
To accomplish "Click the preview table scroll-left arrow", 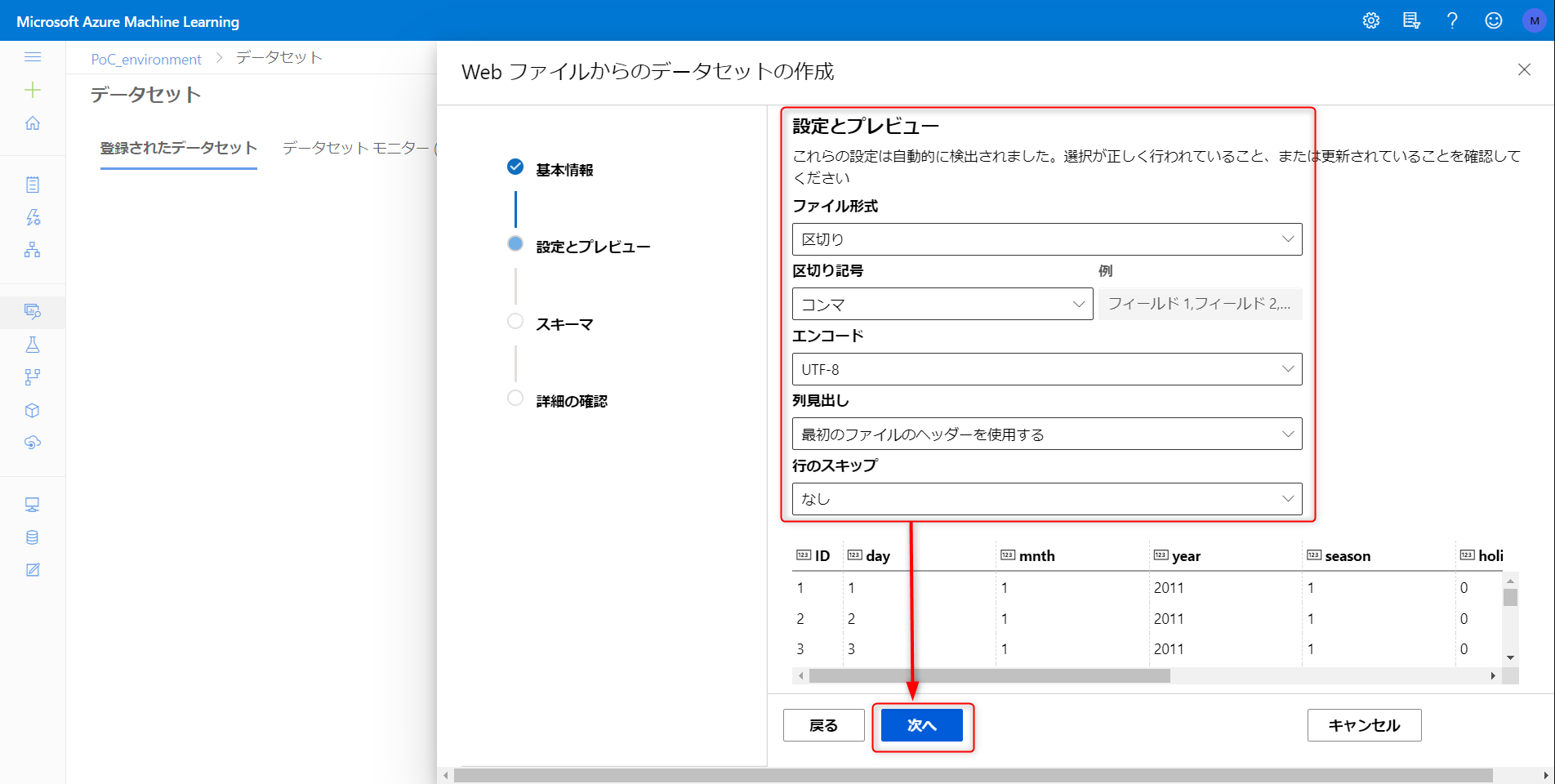I will point(801,675).
